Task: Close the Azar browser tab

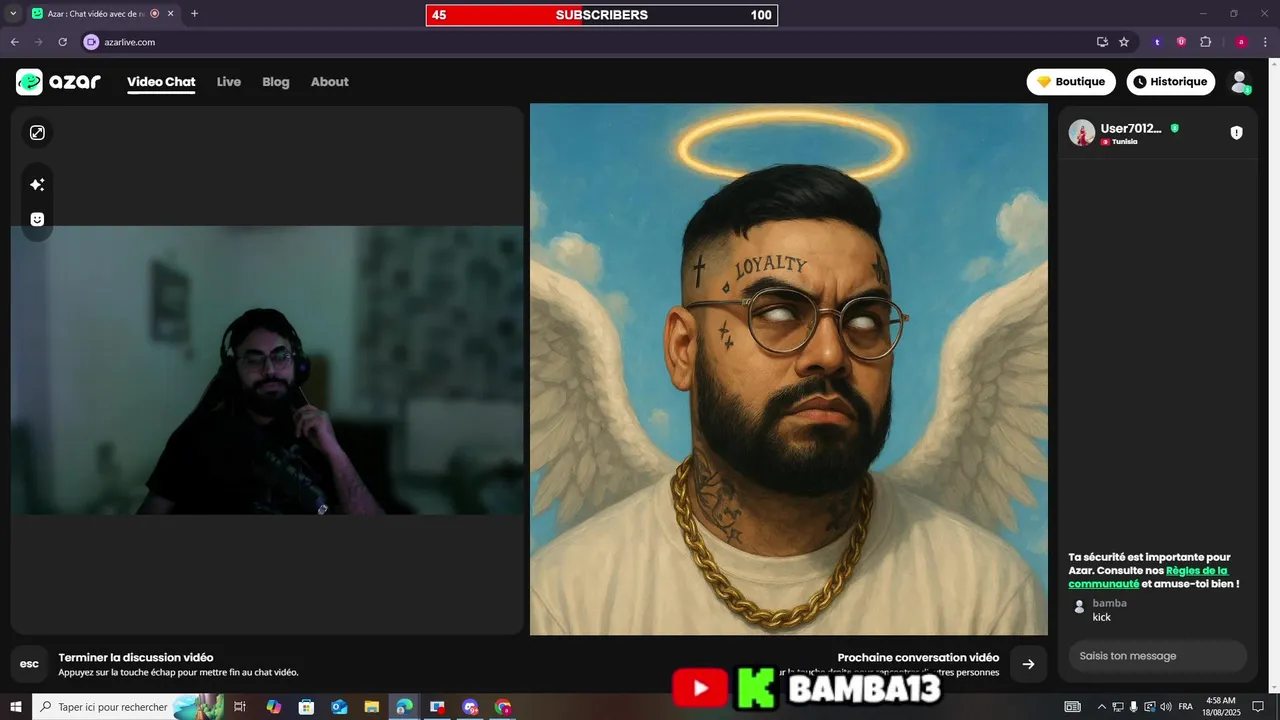Action: [x=170, y=14]
